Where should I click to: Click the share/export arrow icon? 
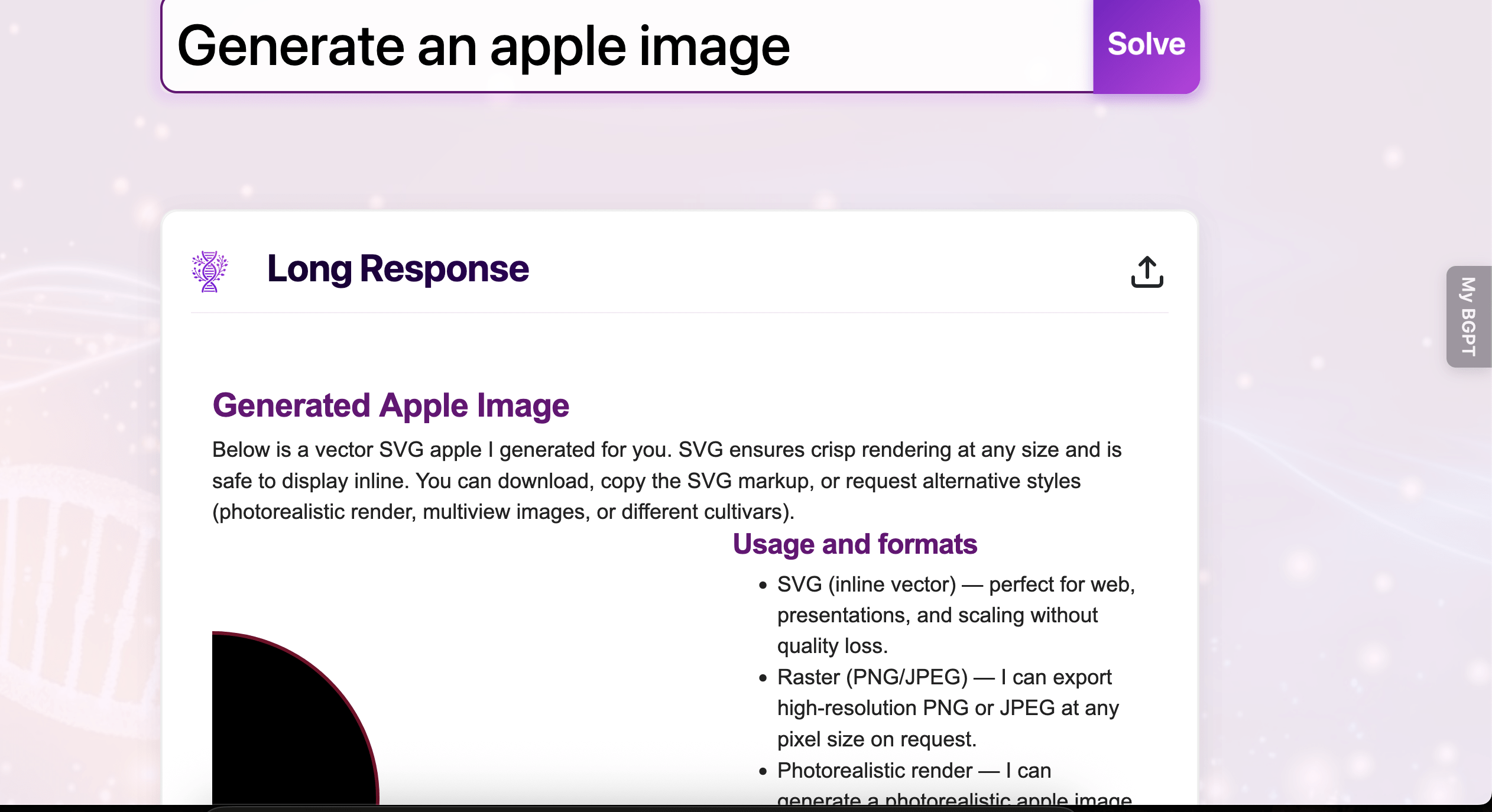pos(1147,272)
